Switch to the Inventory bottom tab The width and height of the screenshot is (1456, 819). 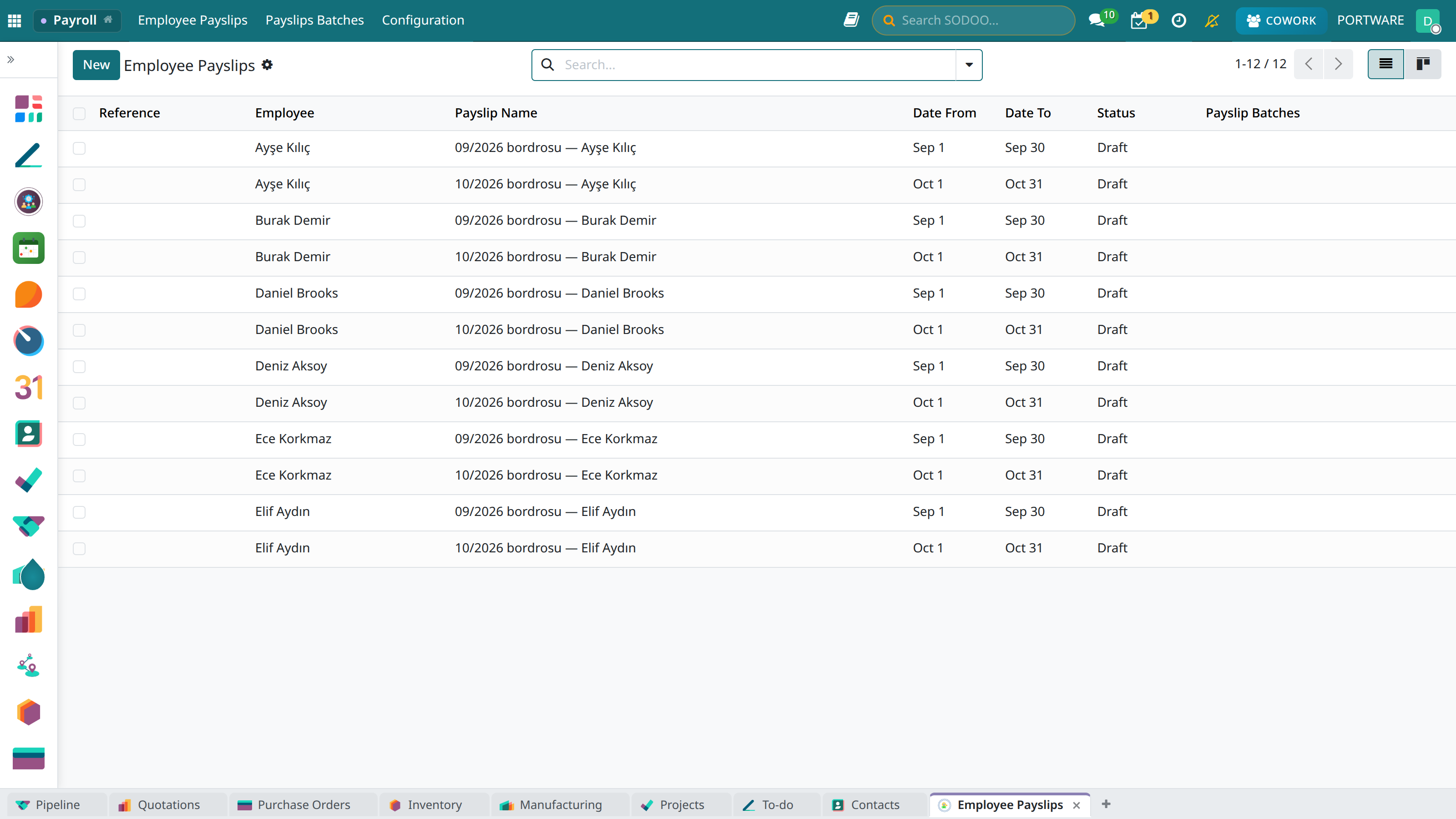tap(434, 804)
